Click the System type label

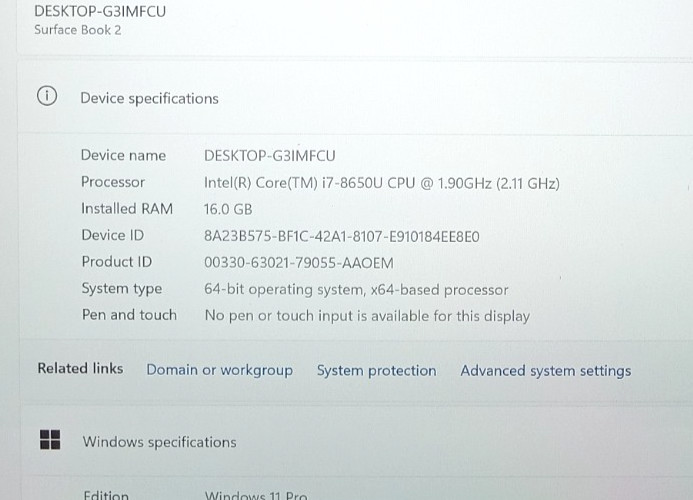pyautogui.click(x=122, y=289)
